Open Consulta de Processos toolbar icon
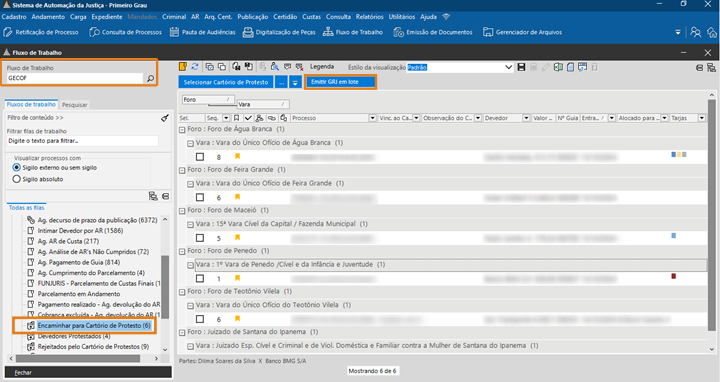Image resolution: width=720 pixels, height=382 pixels. [125, 32]
